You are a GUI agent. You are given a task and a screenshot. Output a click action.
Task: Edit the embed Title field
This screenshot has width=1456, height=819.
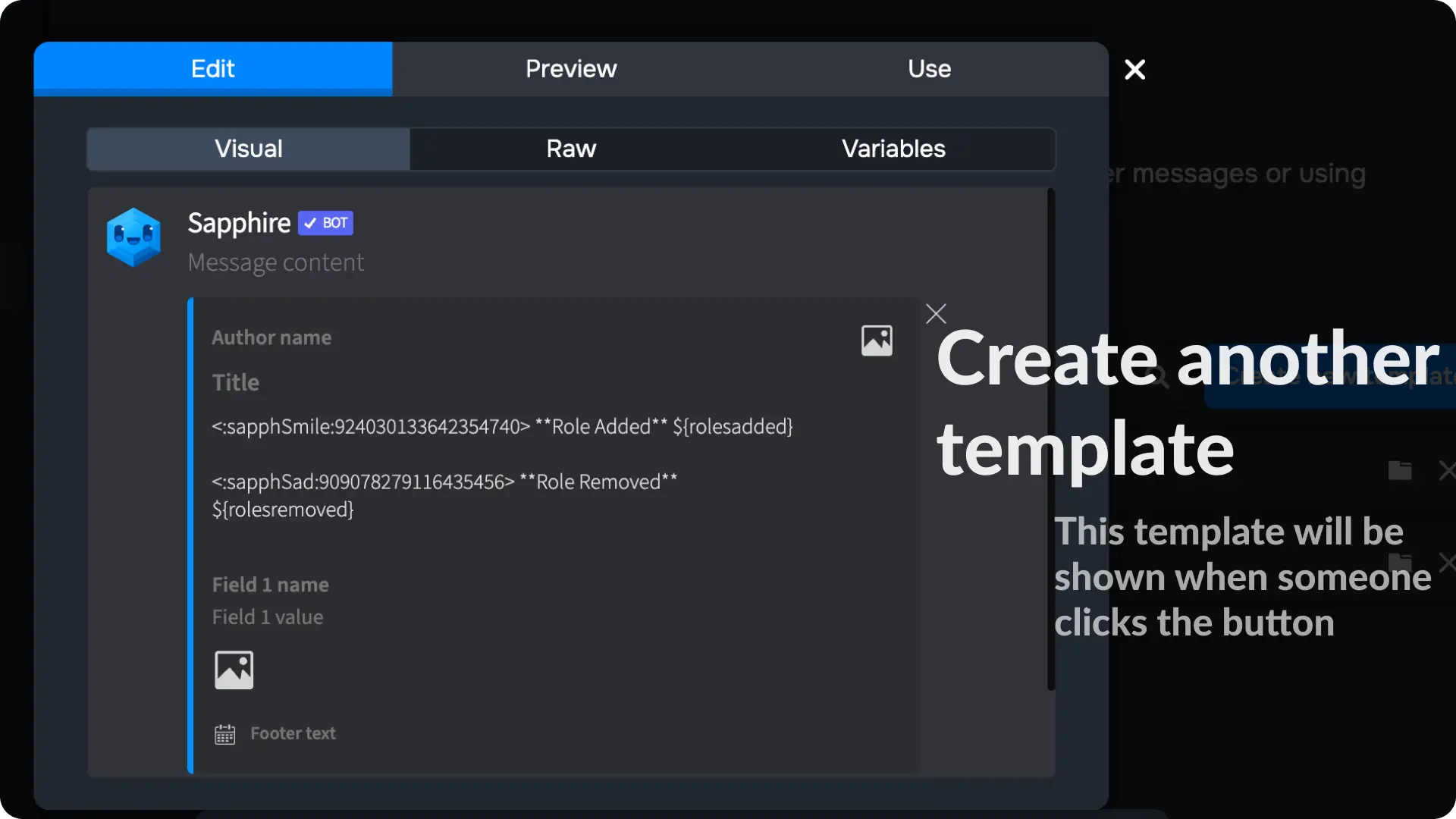click(236, 382)
